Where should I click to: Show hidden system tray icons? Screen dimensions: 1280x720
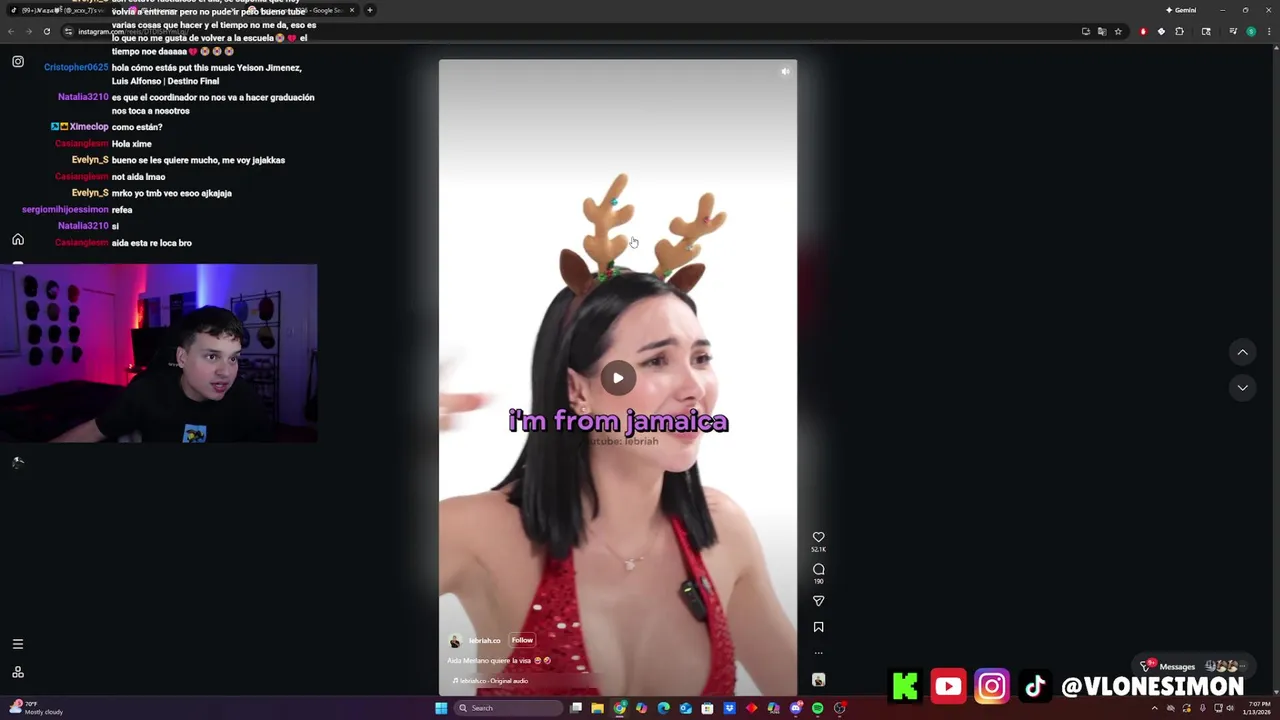click(1154, 708)
